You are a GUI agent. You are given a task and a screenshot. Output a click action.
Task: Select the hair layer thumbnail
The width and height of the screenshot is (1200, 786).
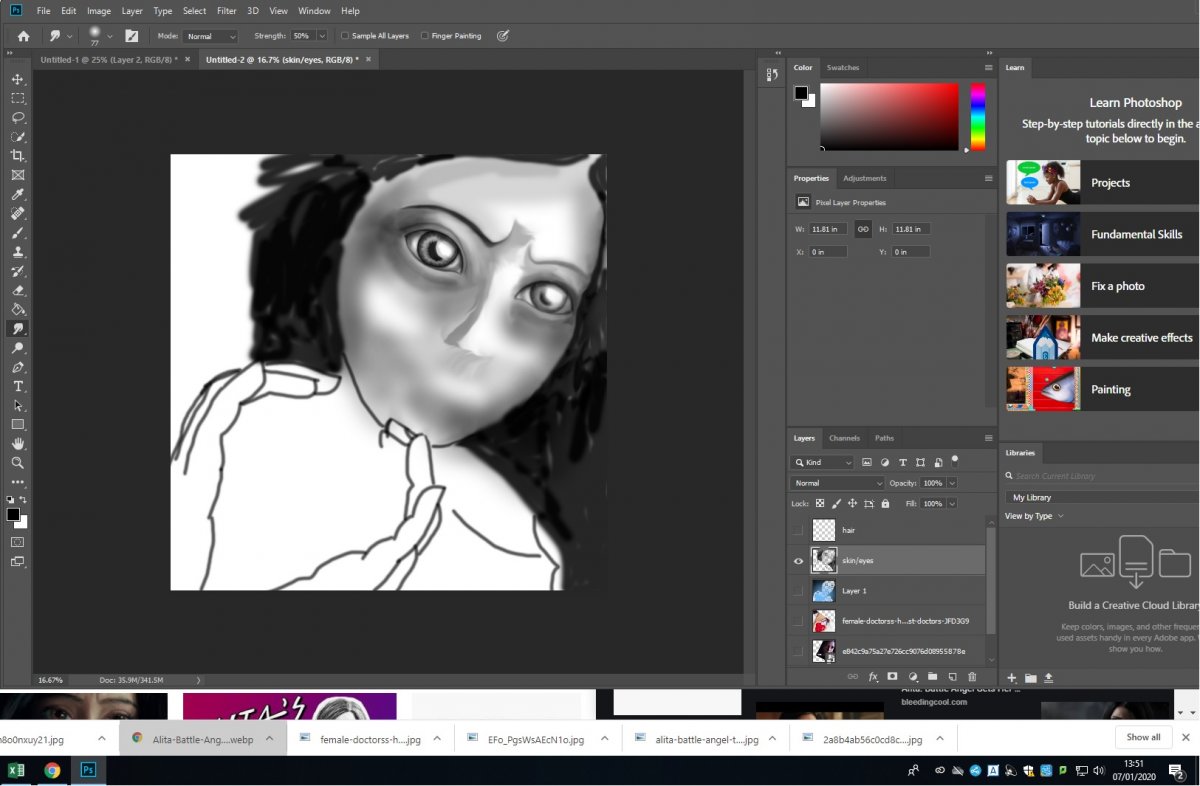point(824,530)
